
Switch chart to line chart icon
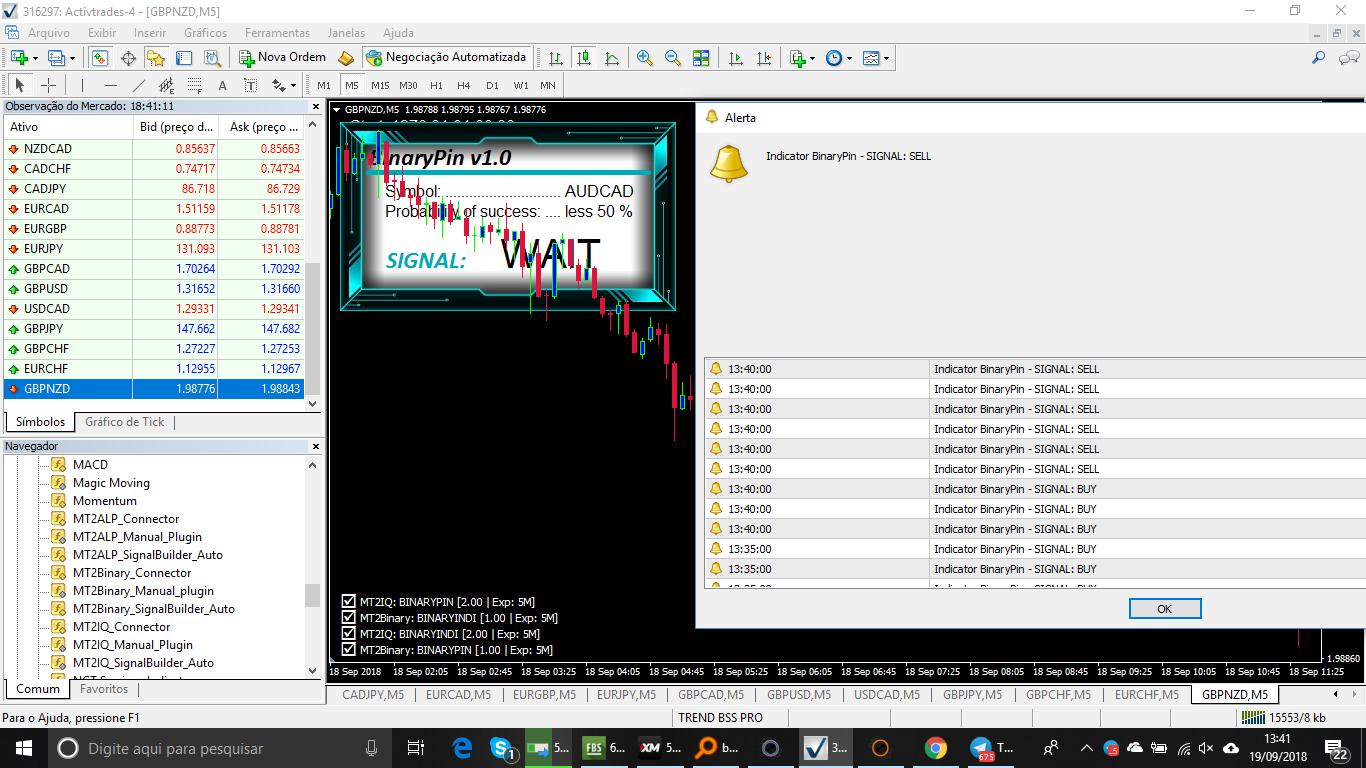[x=611, y=58]
